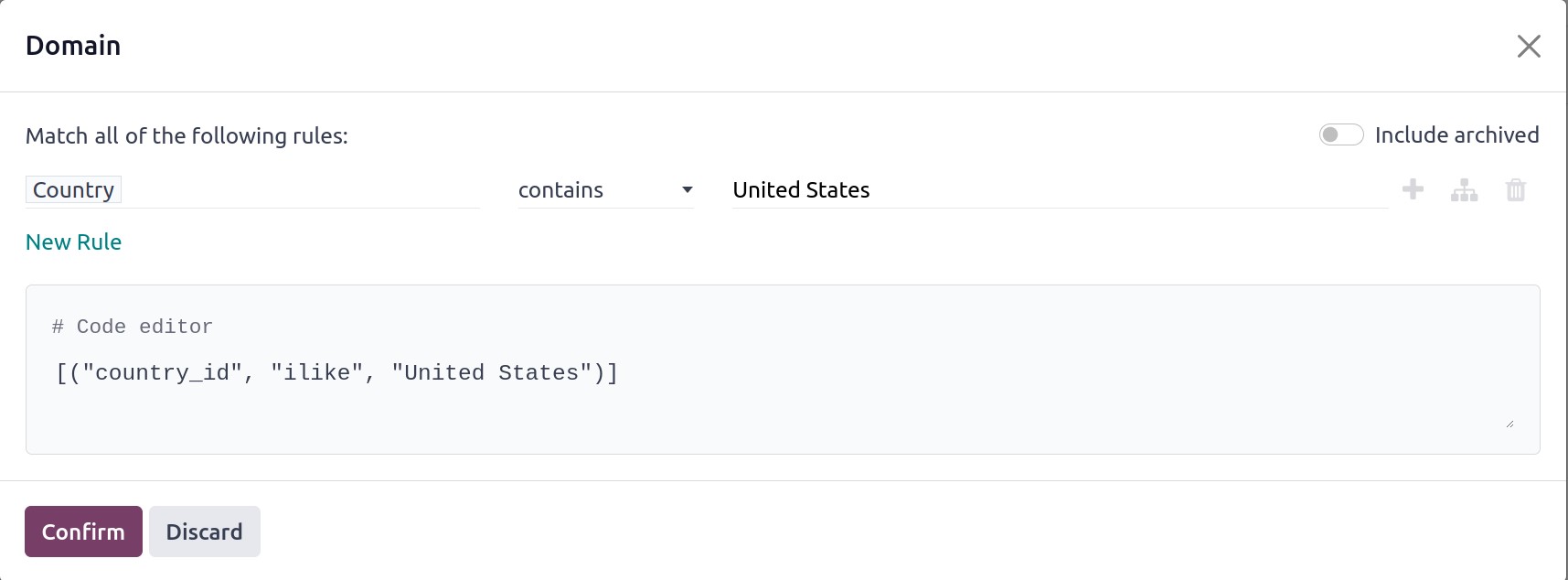Viewport: 1568px width, 580px height.
Task: Click the Include archived label text
Action: point(1456,135)
